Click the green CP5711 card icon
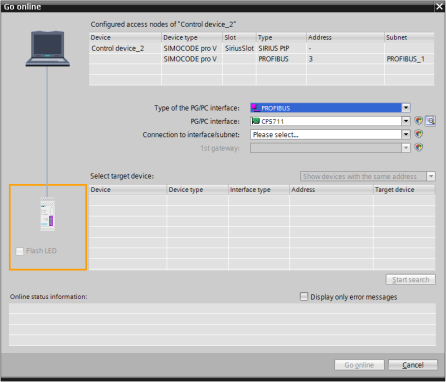The height and width of the screenshot is (382, 446). tap(256, 121)
